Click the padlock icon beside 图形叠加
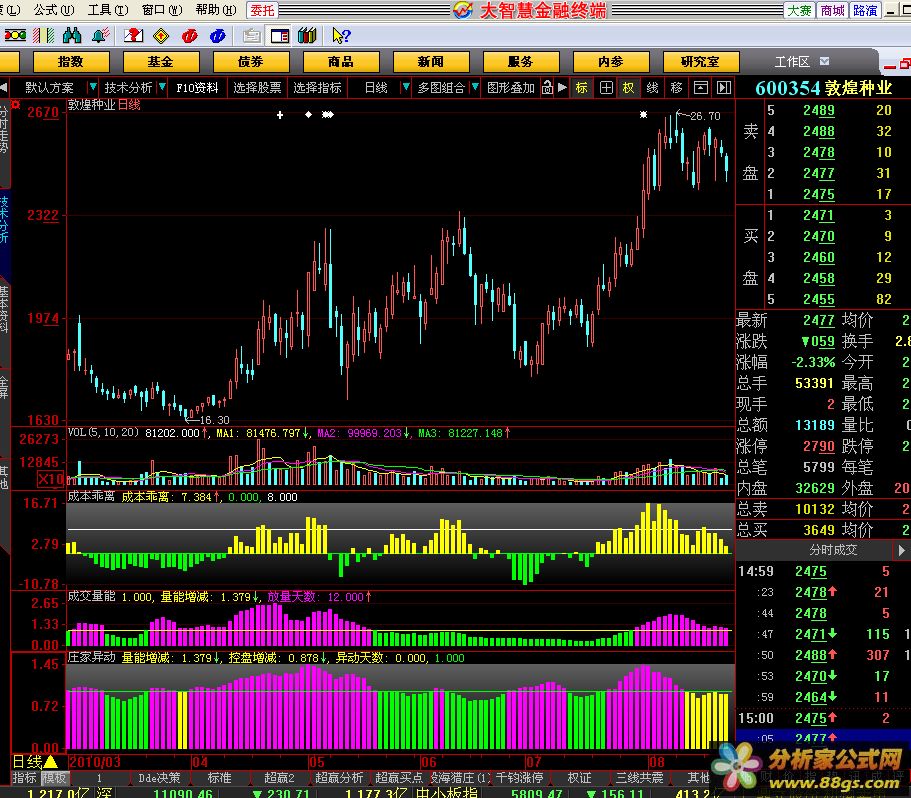The width and height of the screenshot is (911, 798). [547, 88]
